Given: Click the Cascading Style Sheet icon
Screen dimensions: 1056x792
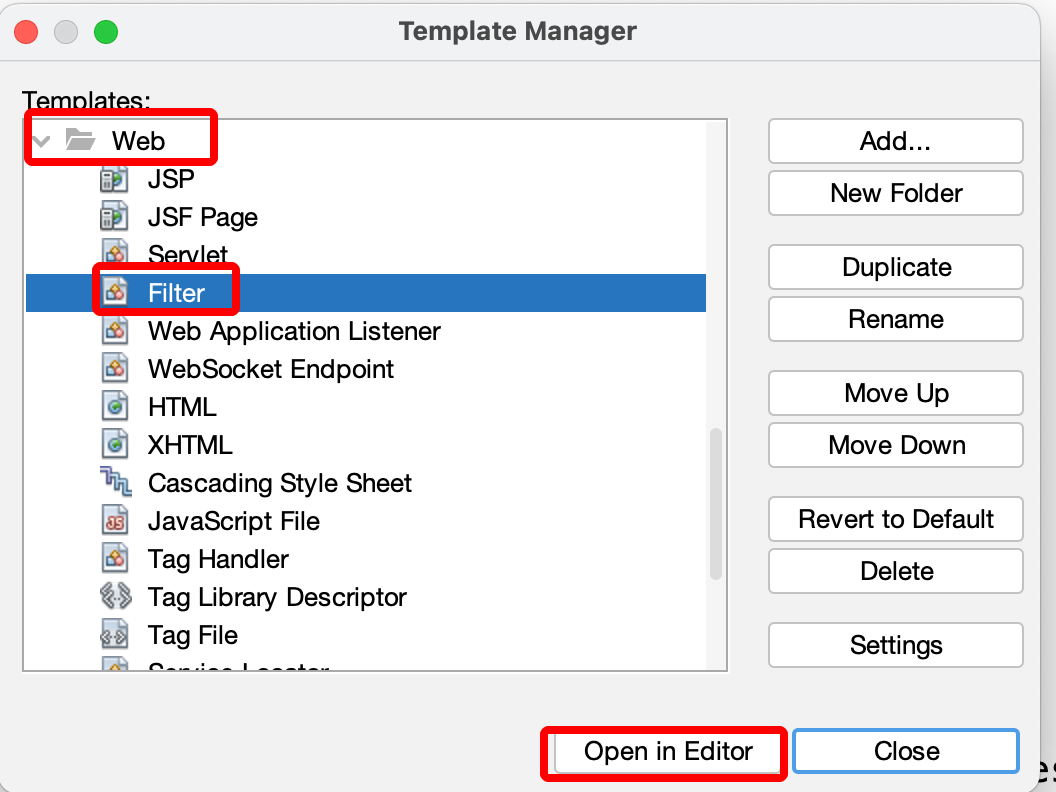Looking at the screenshot, I should pyautogui.click(x=115, y=483).
